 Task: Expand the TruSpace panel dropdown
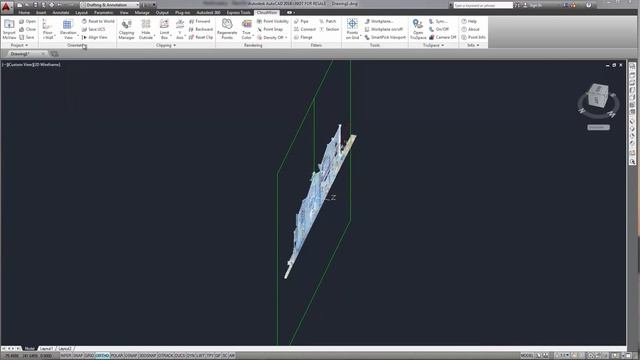tap(433, 45)
